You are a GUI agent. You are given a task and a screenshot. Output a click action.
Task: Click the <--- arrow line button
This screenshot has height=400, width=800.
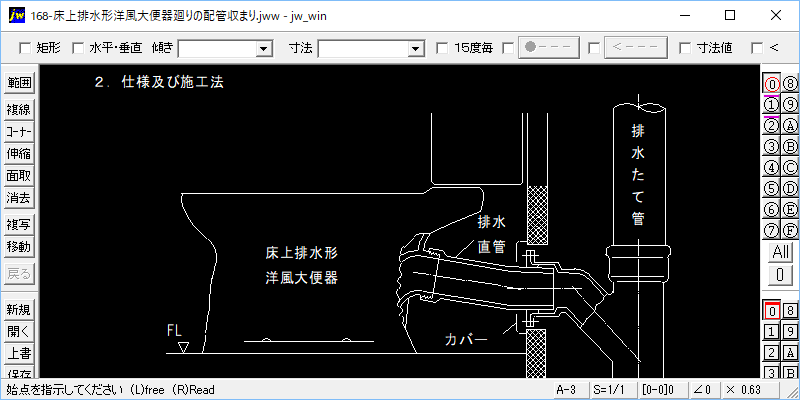[636, 47]
